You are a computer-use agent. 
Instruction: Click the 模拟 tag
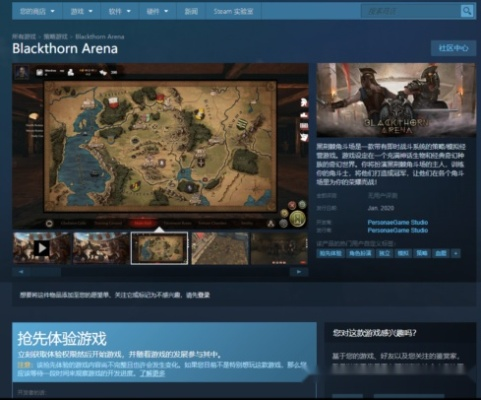pyautogui.click(x=403, y=253)
